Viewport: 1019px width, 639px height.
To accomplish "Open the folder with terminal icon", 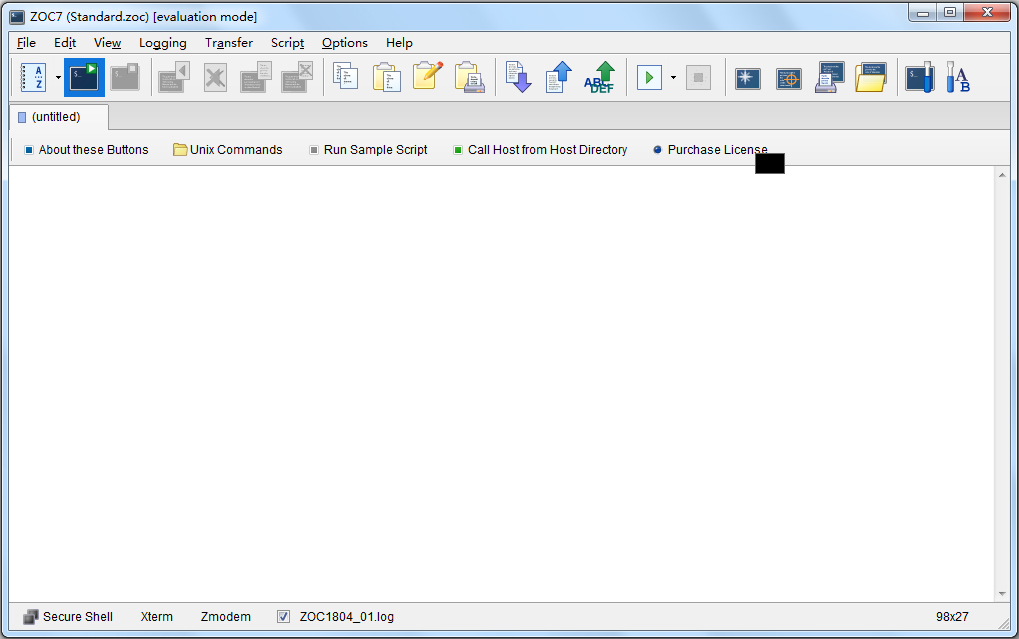I will click(x=871, y=77).
